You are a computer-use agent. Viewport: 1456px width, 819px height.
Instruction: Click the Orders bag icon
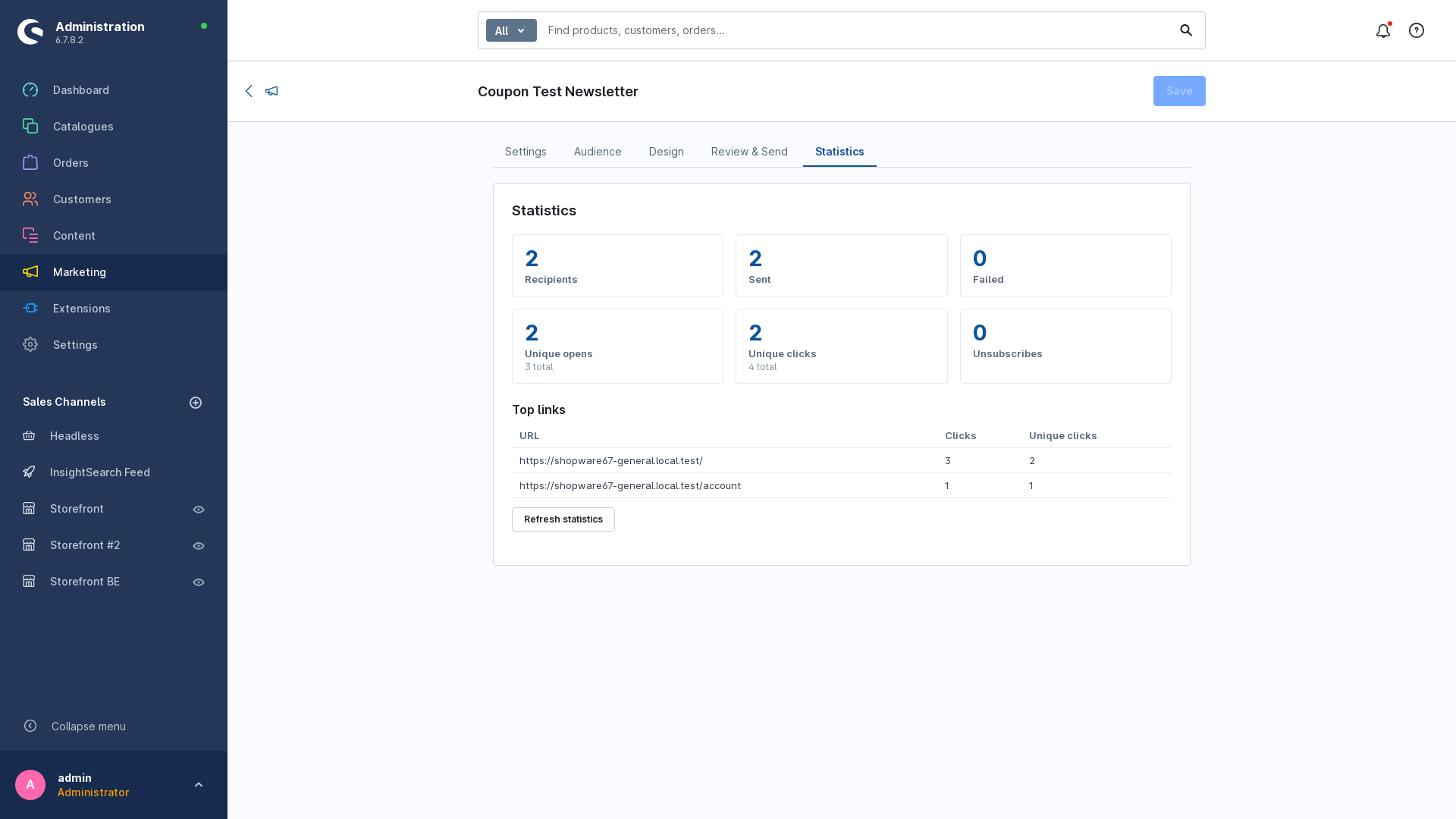coord(30,163)
